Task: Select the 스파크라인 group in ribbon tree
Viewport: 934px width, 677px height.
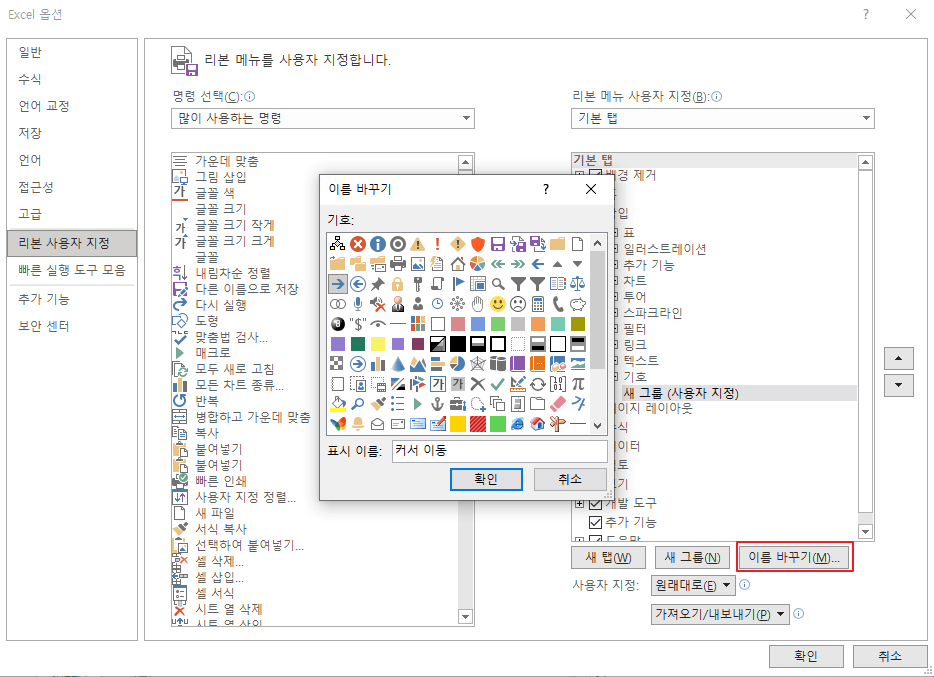Action: coord(653,313)
